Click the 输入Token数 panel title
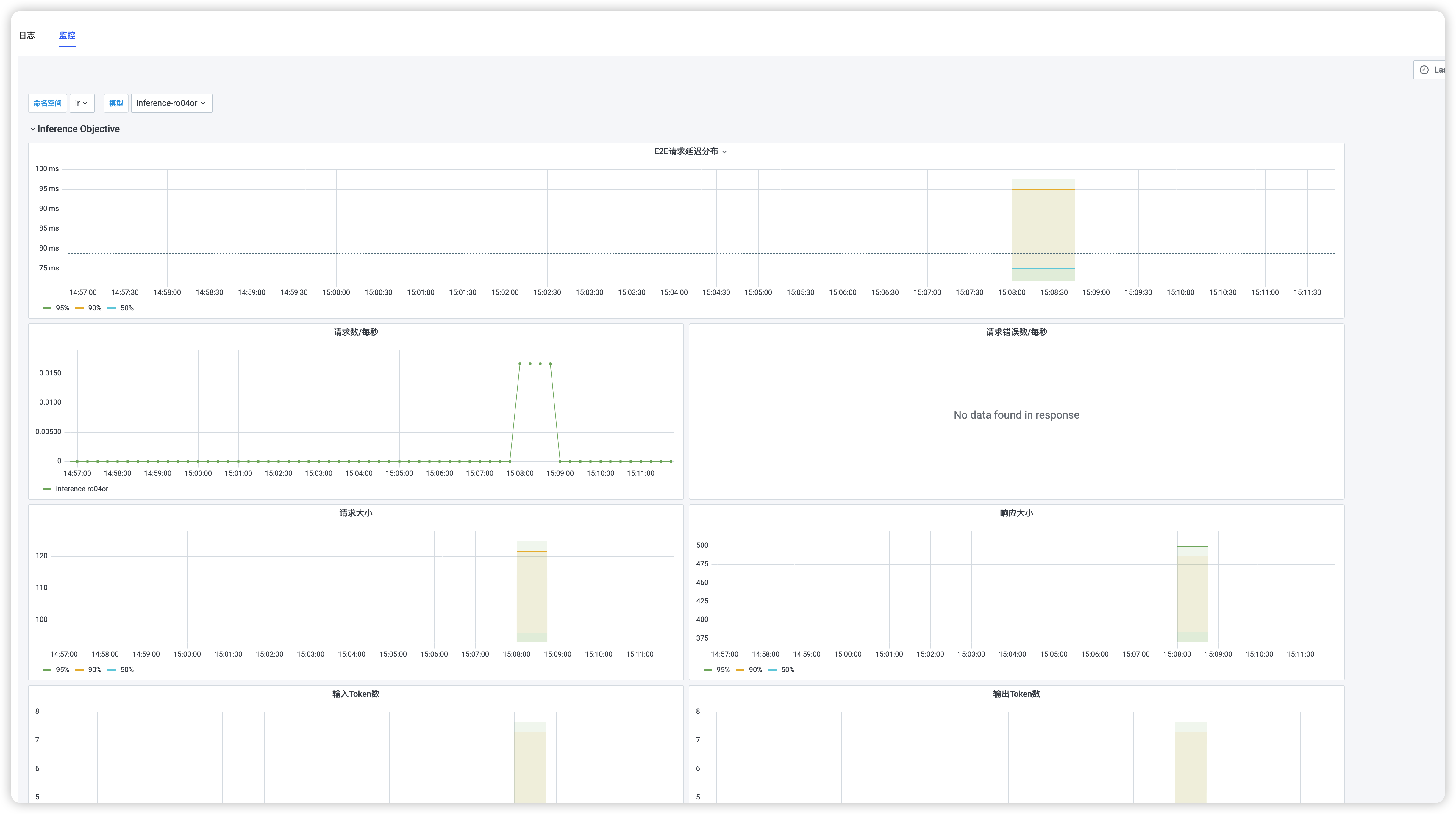This screenshot has height=814, width=1456. coord(356,694)
